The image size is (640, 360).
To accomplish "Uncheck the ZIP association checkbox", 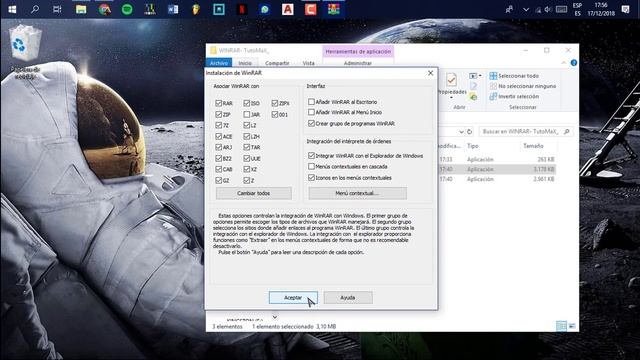I will point(218,114).
